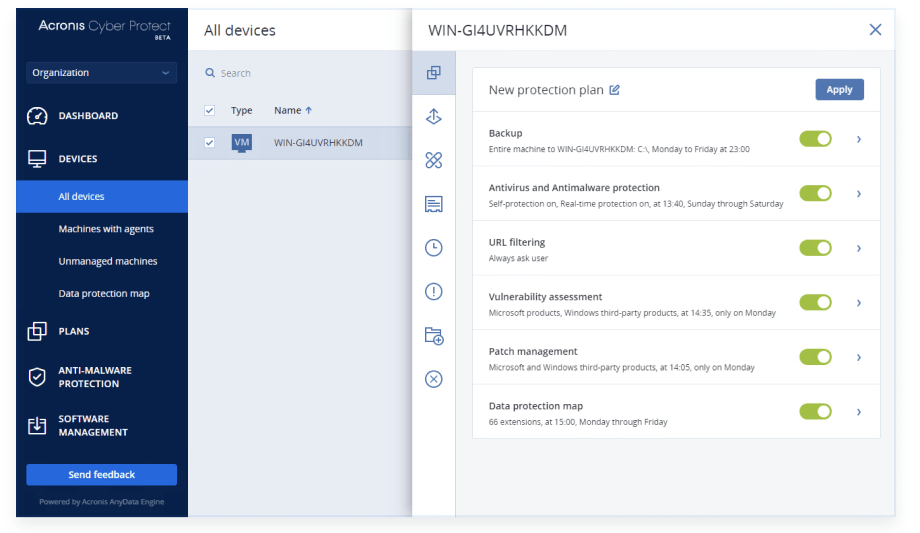Screen dimensions: 920x533
Task: Uncheck the WIN-GI4UVRHKKDM row checkbox
Action: [209, 143]
